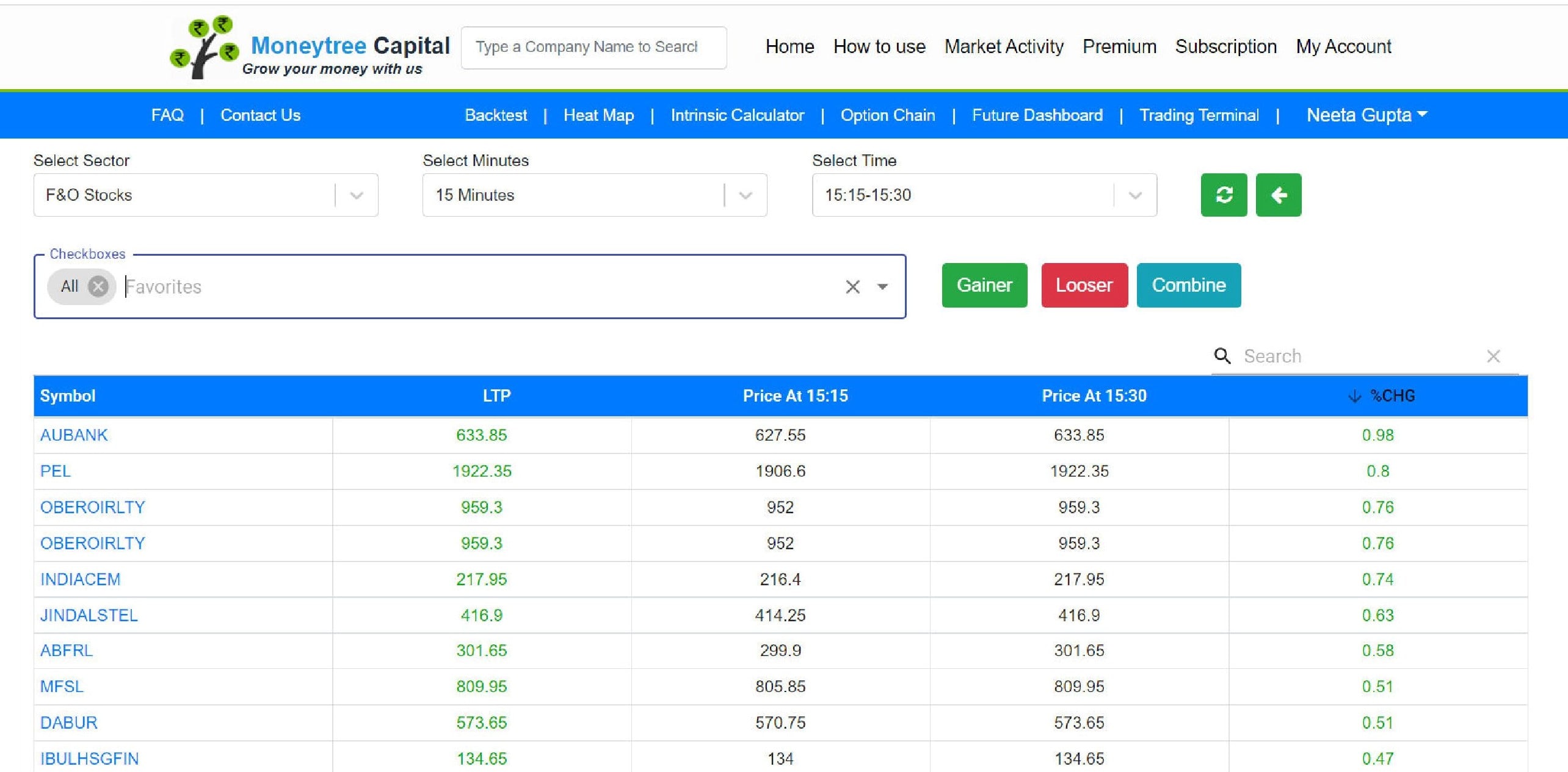
Task: Click the MFSL price 805.85
Action: pos(780,687)
